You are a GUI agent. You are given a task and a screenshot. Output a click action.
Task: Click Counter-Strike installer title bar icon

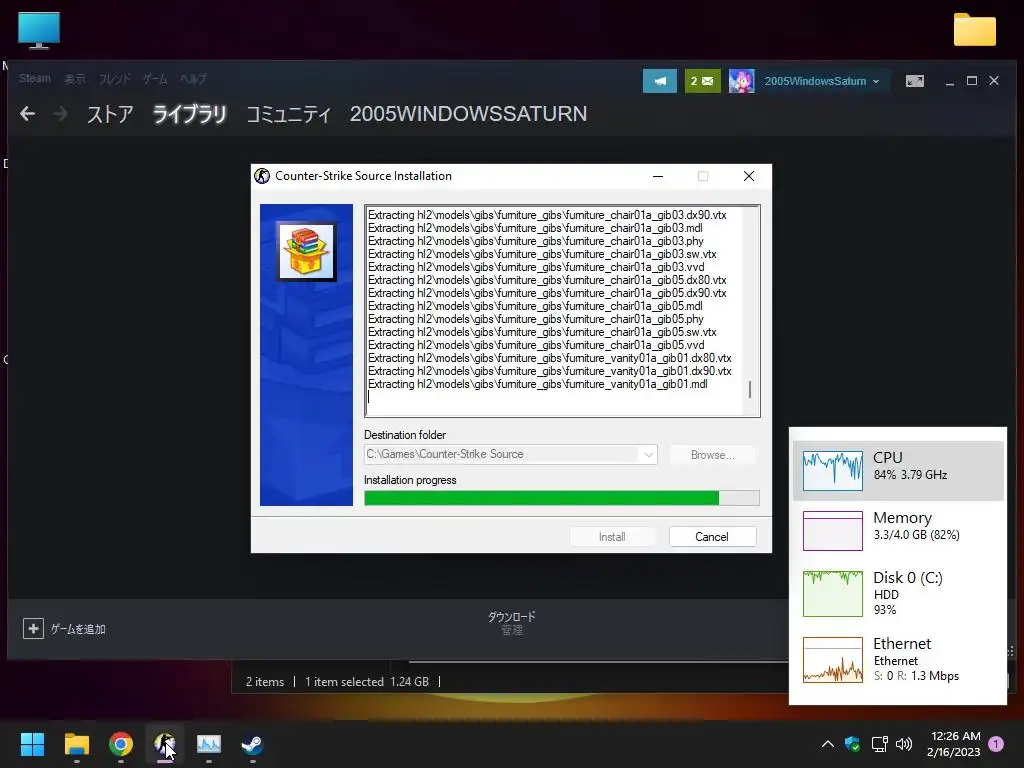click(262, 176)
